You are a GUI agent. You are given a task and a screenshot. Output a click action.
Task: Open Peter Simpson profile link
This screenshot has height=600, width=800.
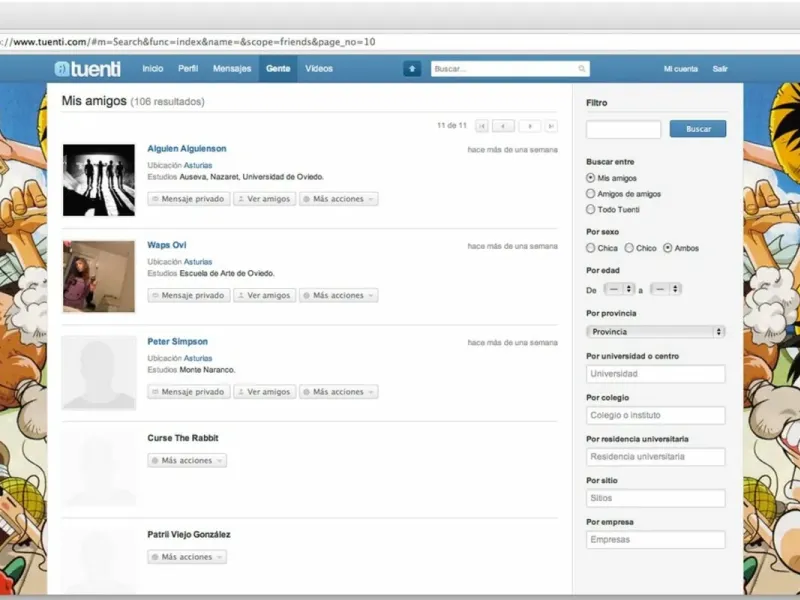[x=178, y=341]
